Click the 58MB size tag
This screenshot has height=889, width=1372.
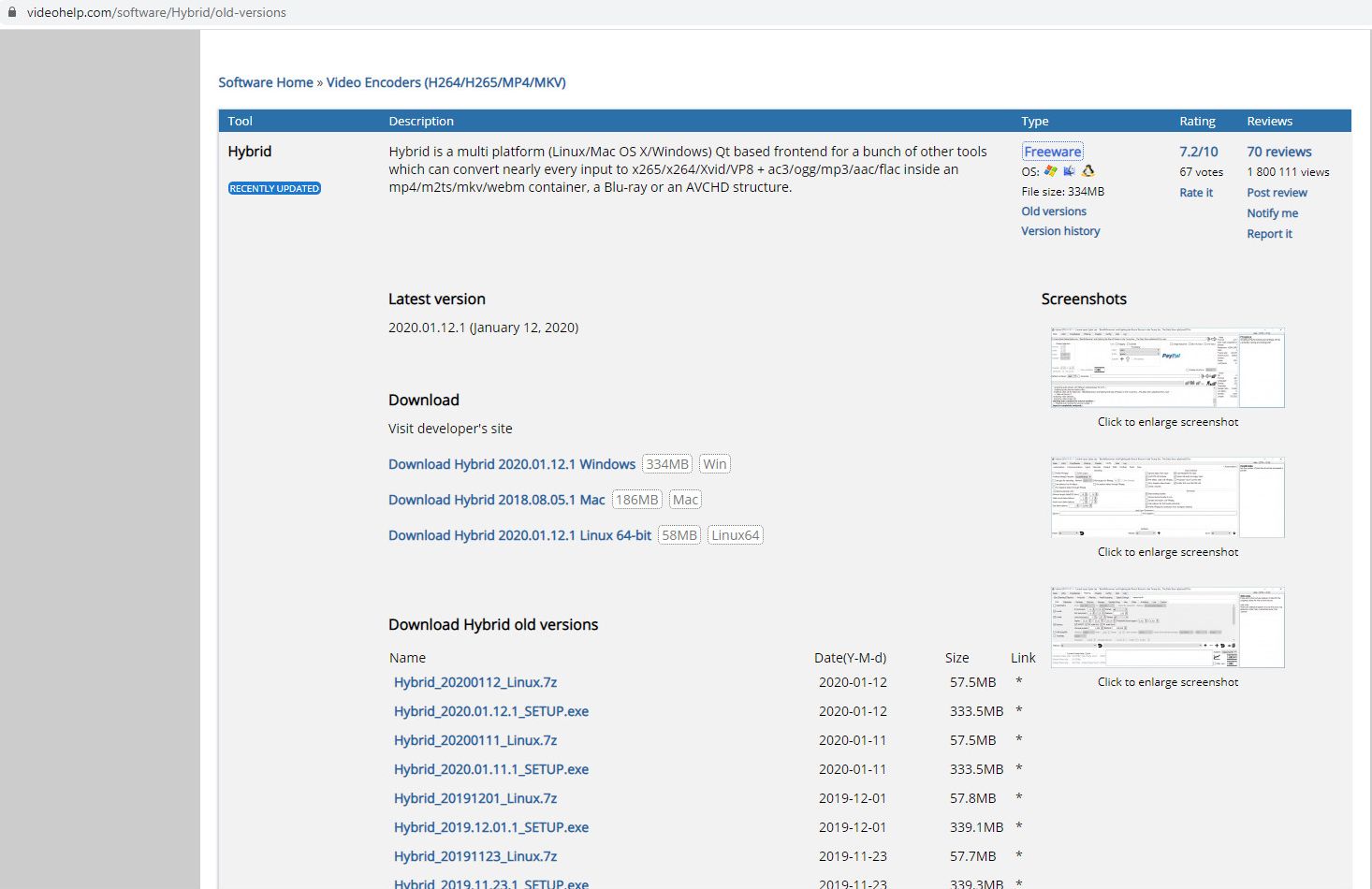[x=679, y=535]
